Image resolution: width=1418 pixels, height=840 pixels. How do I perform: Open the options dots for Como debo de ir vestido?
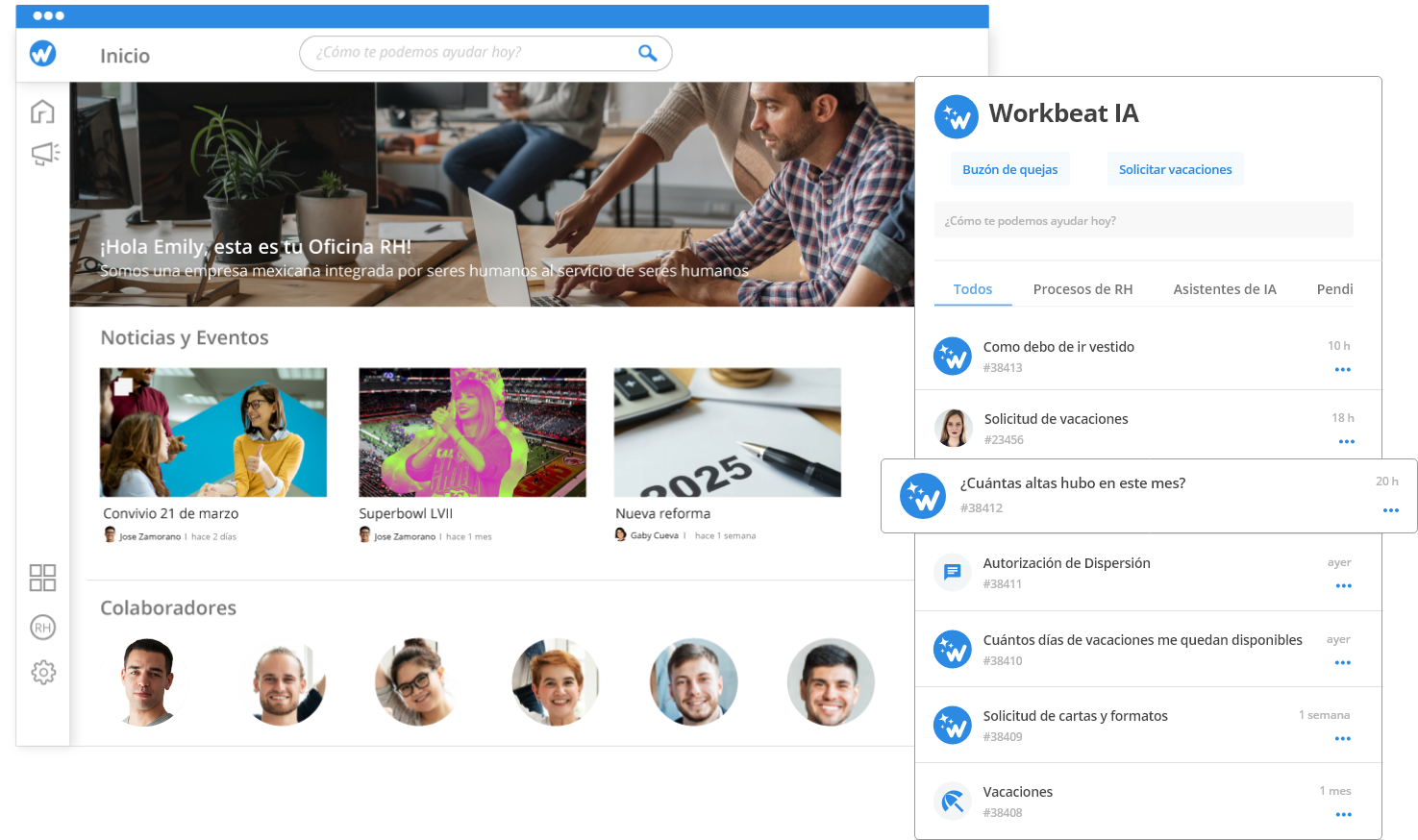point(1343,369)
